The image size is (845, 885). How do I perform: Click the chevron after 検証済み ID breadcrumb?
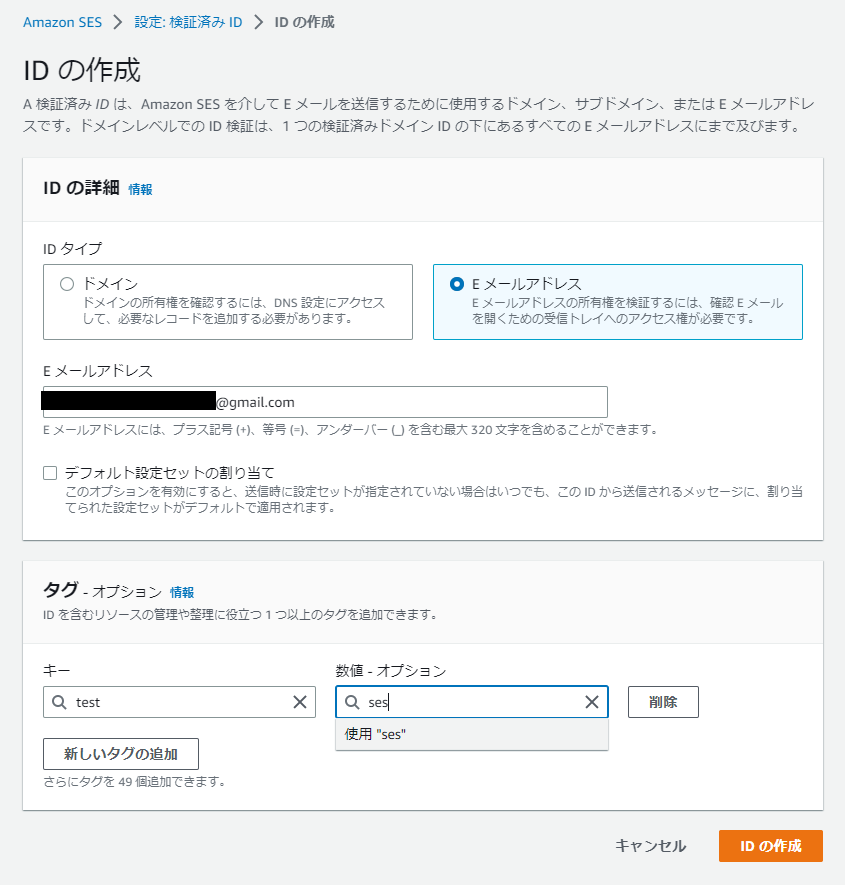point(259,22)
